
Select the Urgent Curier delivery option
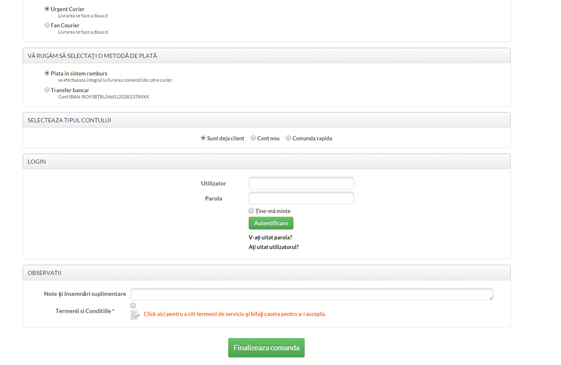[x=47, y=9]
